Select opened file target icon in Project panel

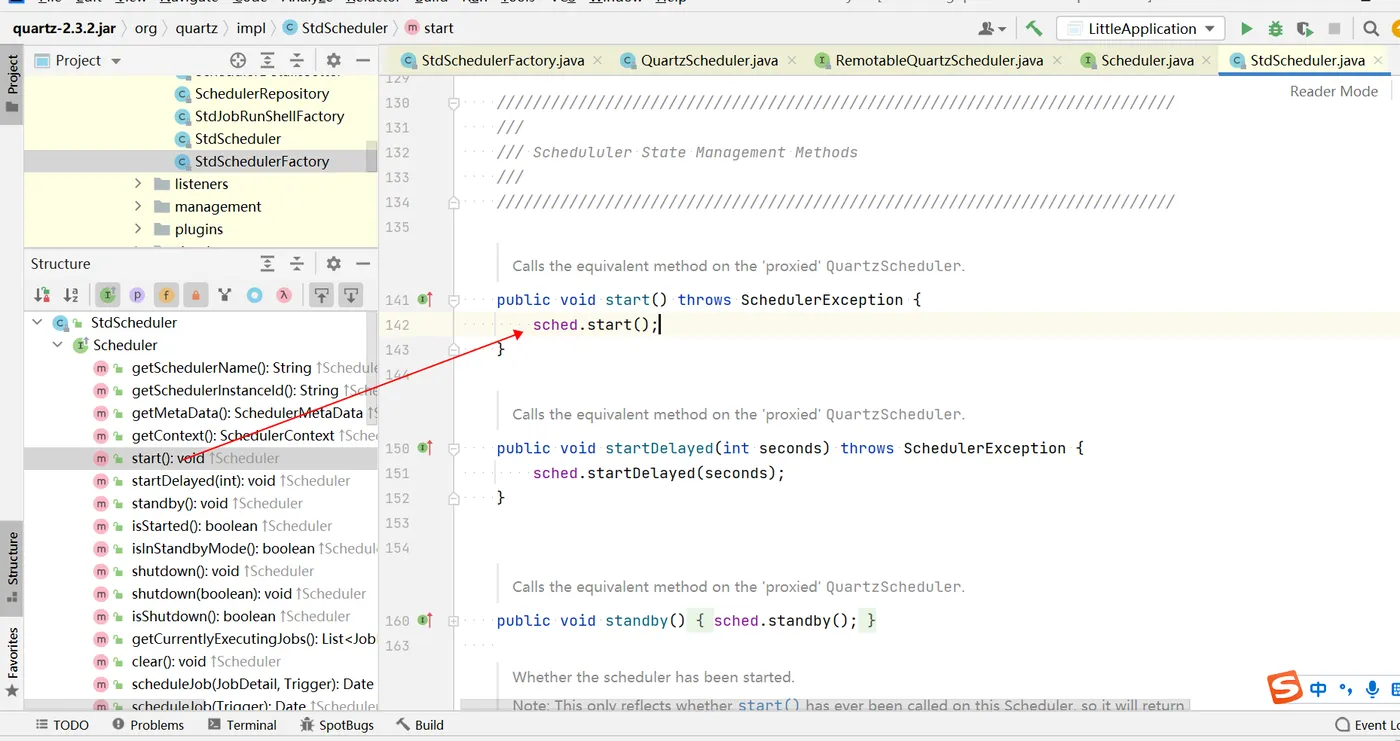(238, 61)
